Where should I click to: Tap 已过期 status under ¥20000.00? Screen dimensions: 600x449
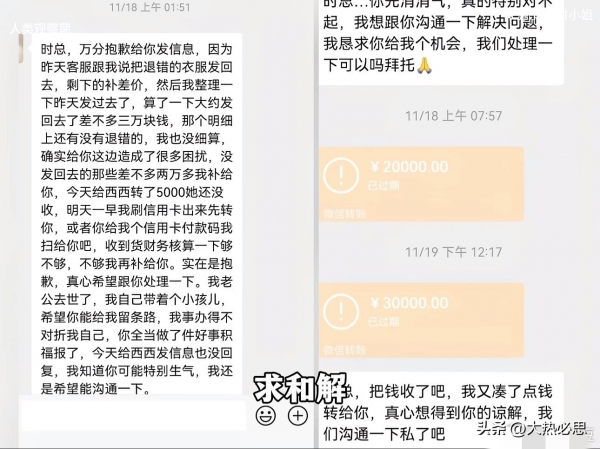pos(383,186)
